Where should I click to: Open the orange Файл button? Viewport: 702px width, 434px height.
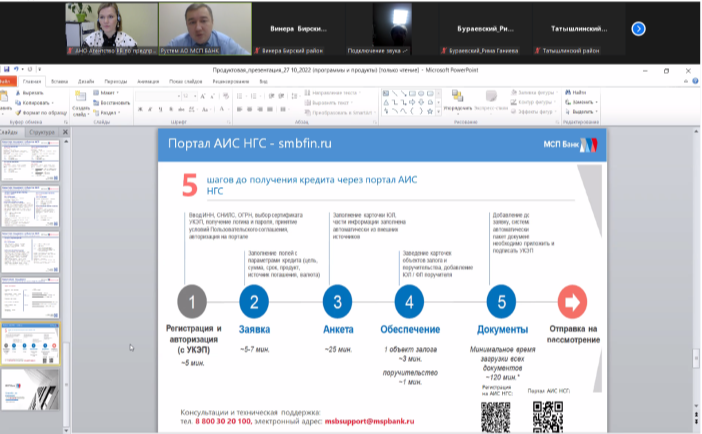coord(7,82)
